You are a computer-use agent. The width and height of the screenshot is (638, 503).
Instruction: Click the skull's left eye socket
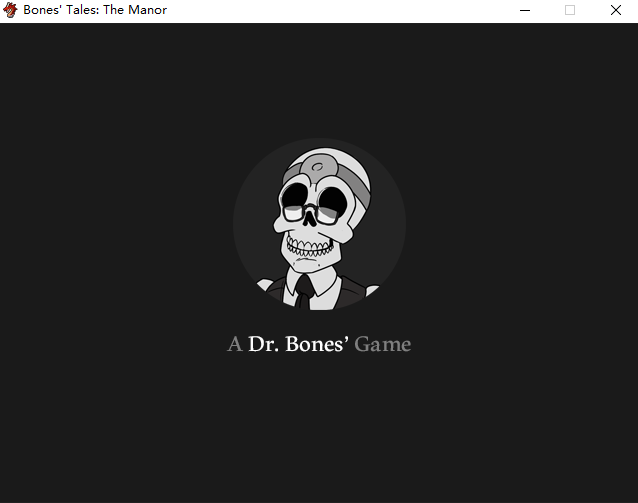[296, 198]
